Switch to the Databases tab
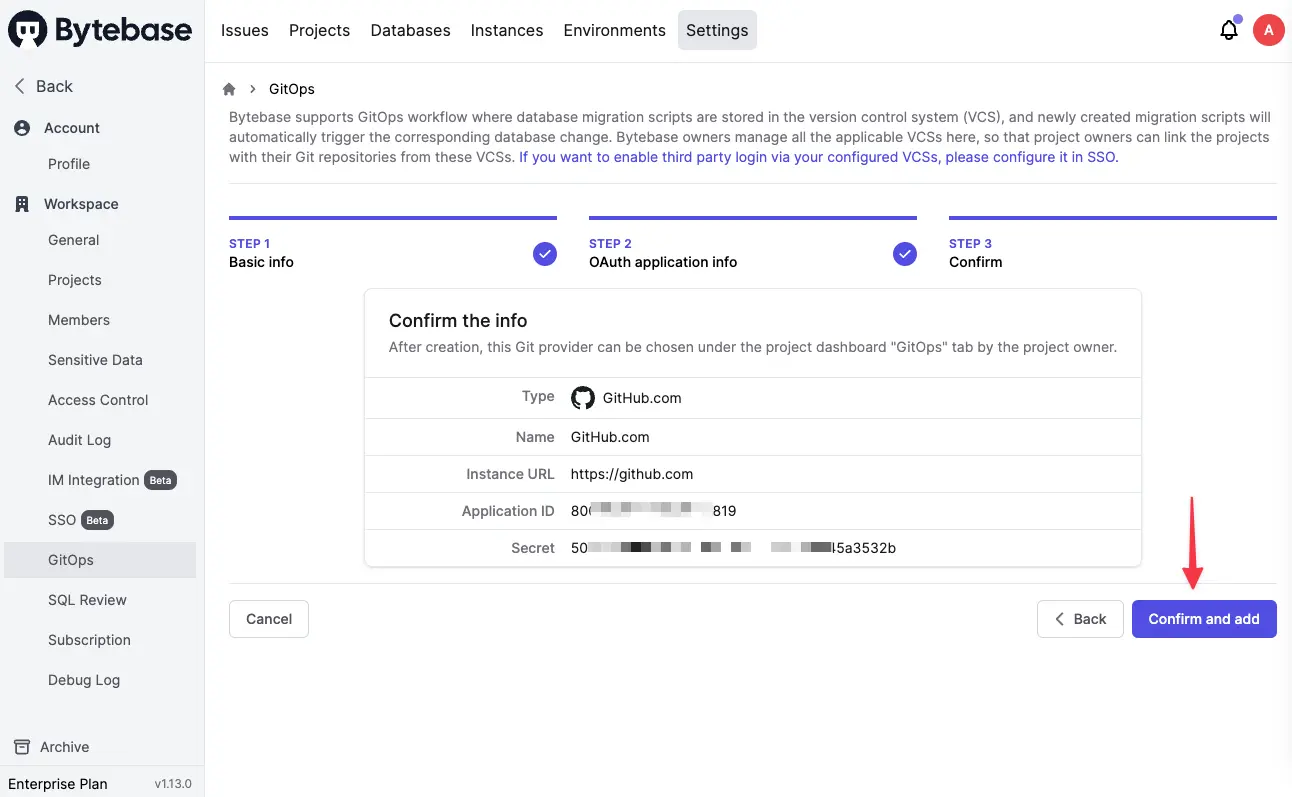 coord(410,30)
